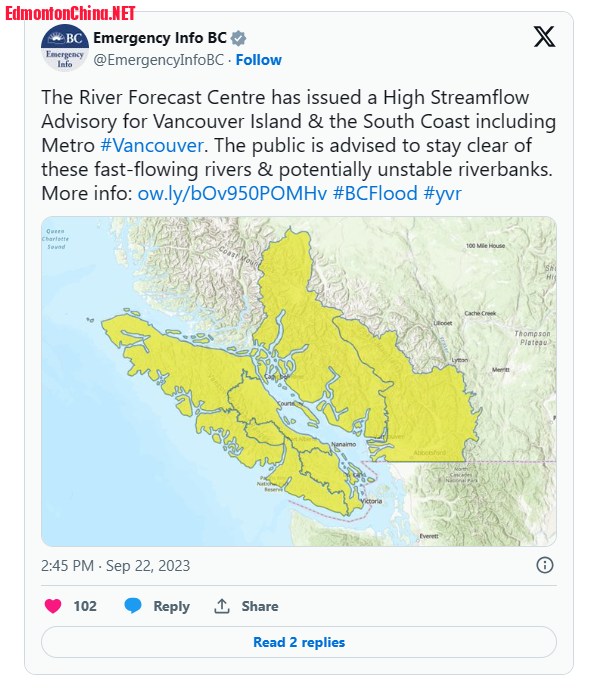The image size is (601, 695).
Task: Open the ow.ly/bOv950POMHv link
Action: 232,193
